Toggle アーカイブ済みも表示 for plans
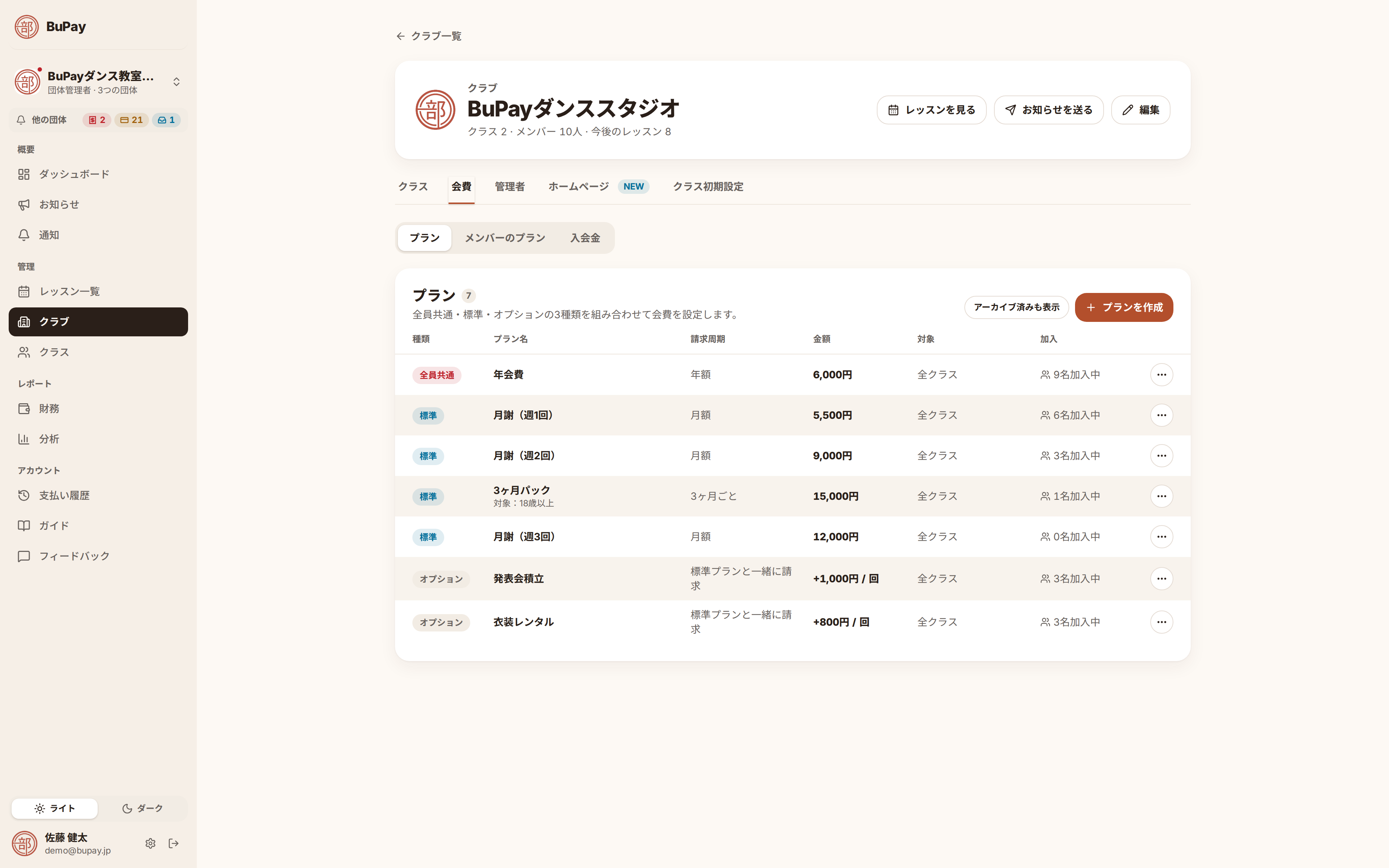This screenshot has width=1389, height=868. pos(1016,307)
